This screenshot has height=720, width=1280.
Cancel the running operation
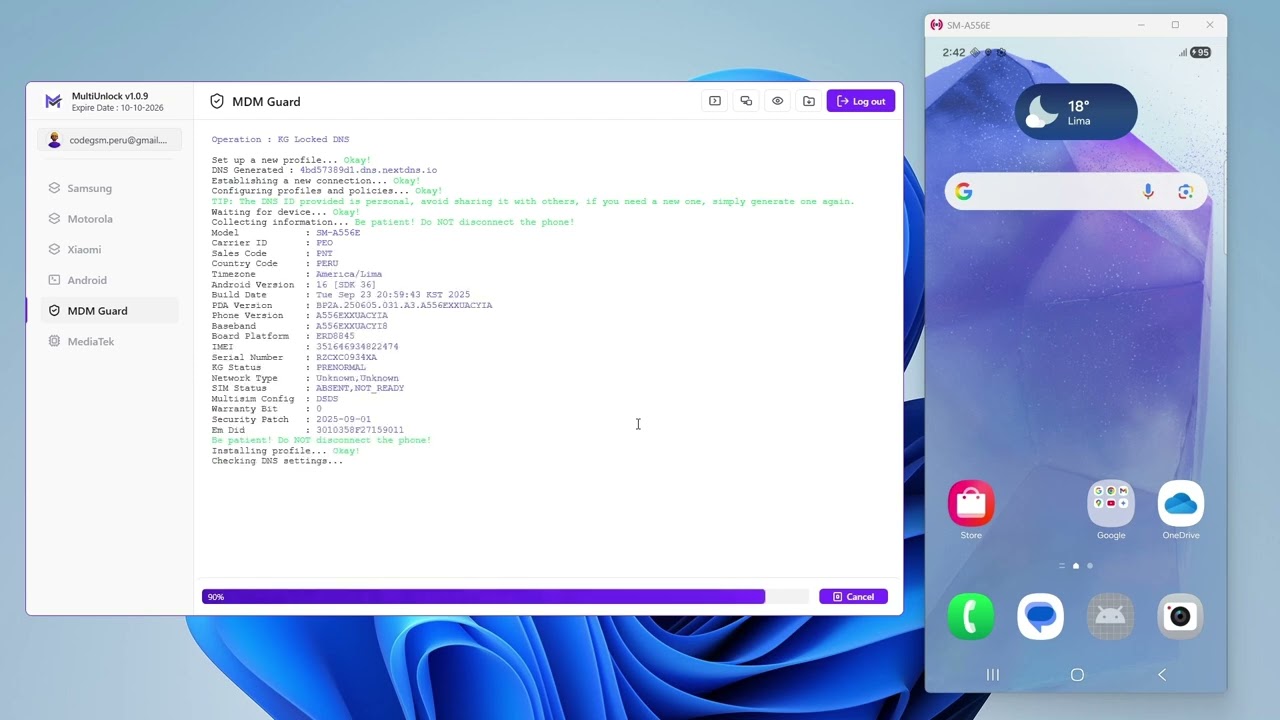(853, 597)
